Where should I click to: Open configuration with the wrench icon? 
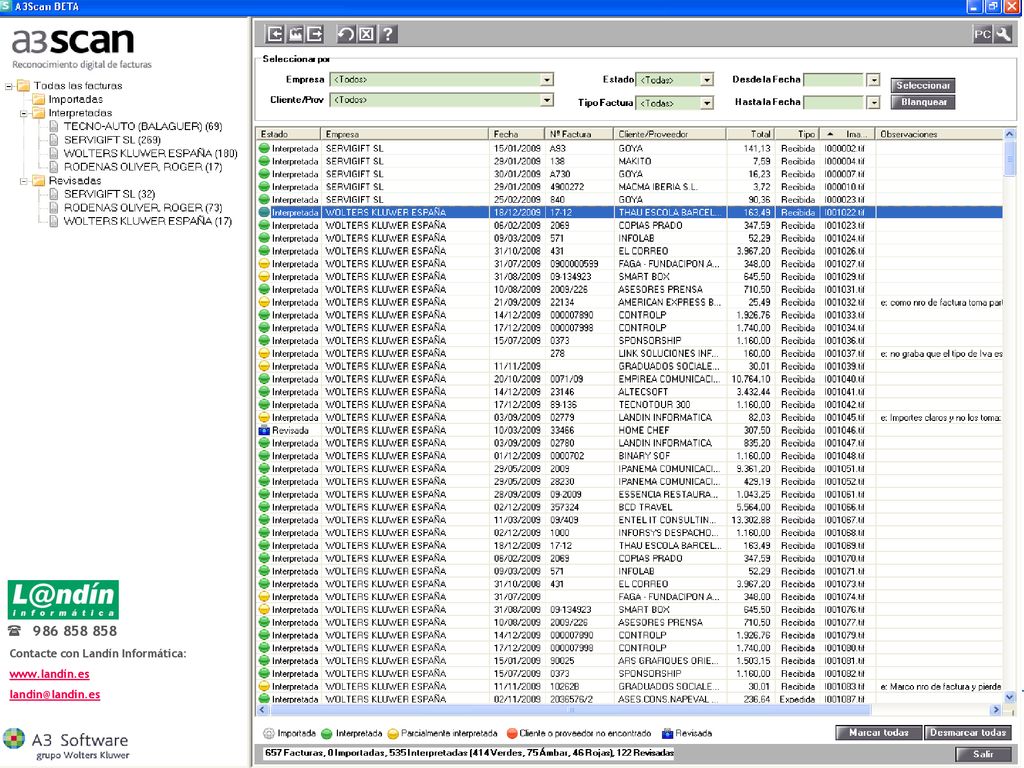(1002, 35)
